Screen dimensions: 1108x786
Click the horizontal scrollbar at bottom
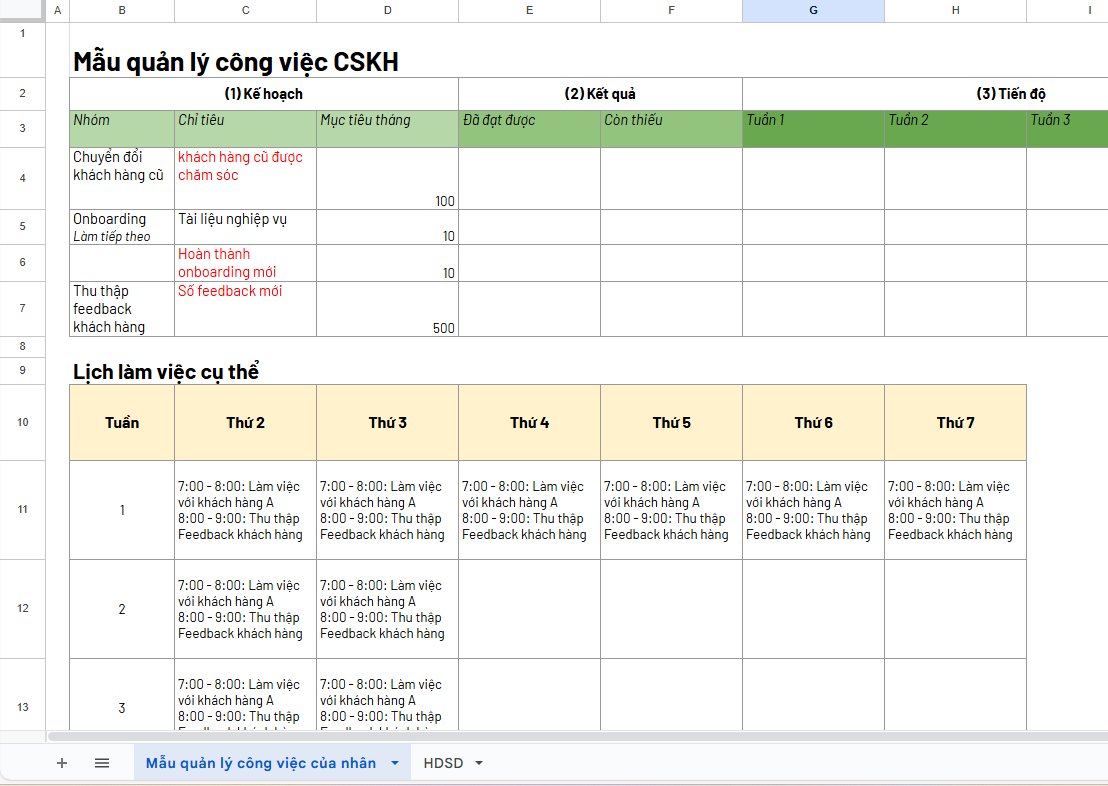[500, 737]
